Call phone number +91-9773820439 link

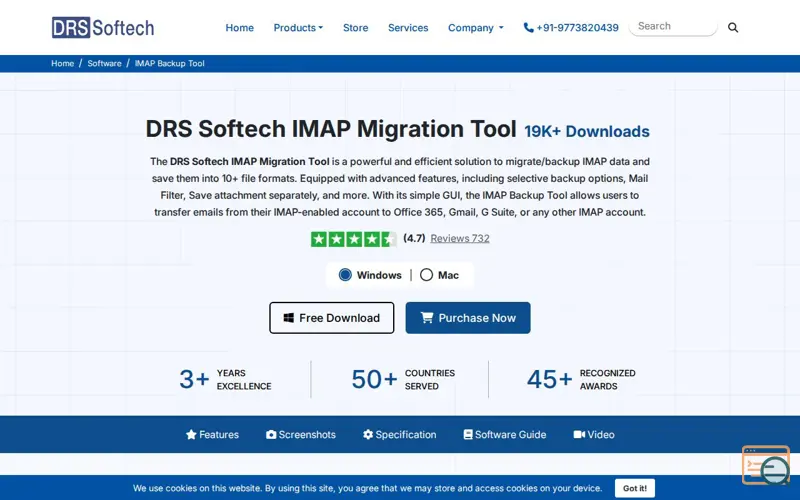pos(571,28)
